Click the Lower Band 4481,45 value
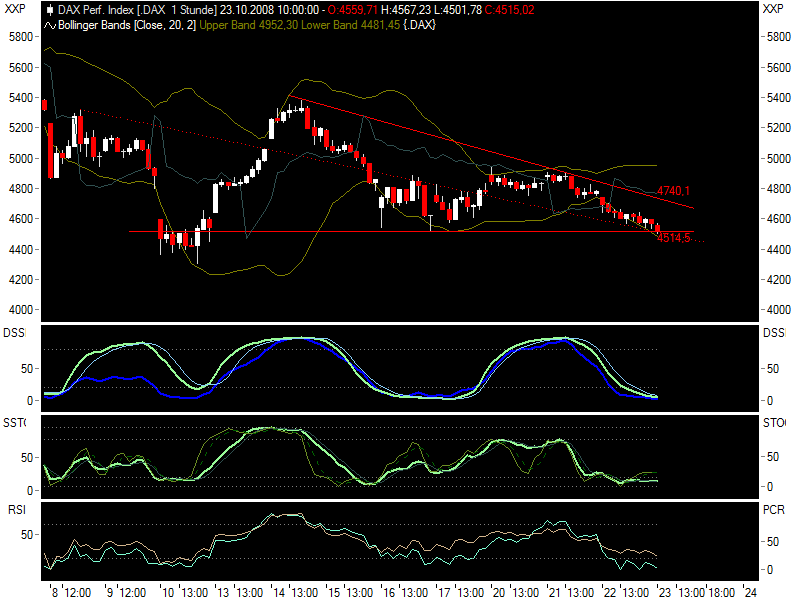The width and height of the screenshot is (800, 600). tap(351, 25)
